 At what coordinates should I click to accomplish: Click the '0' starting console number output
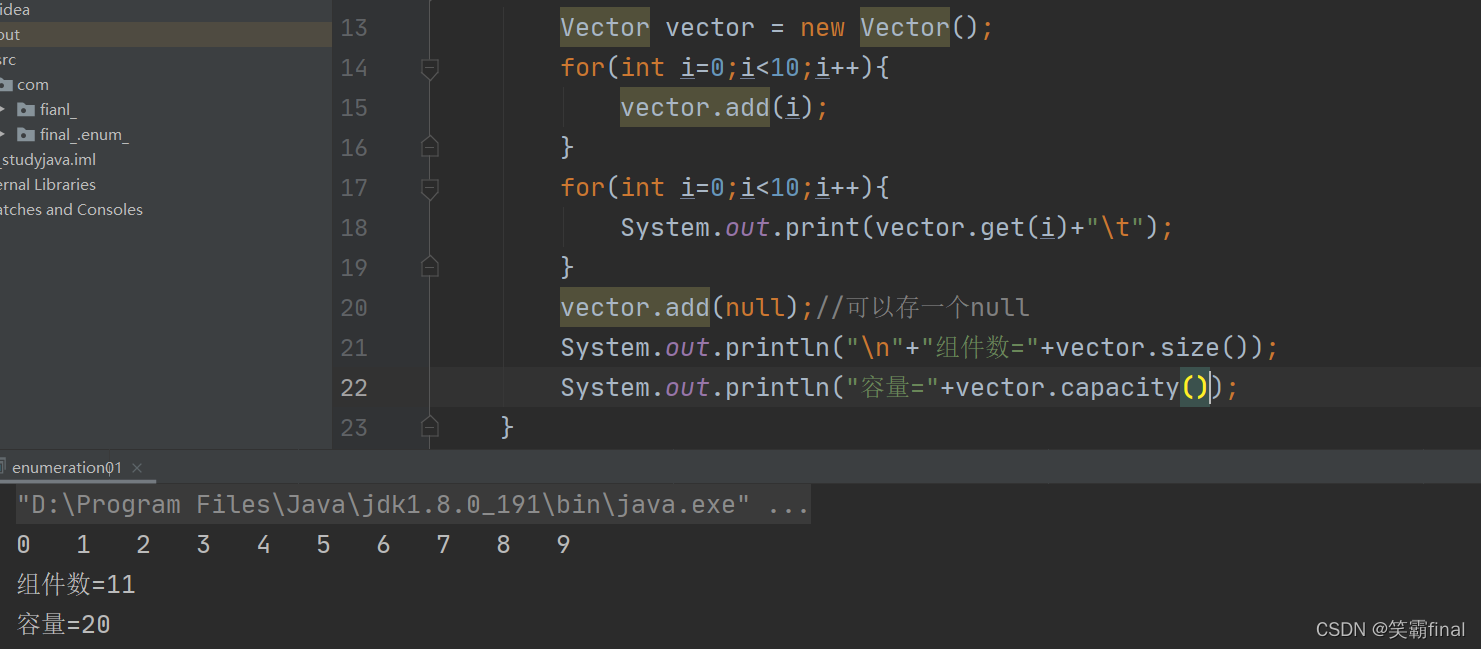click(x=23, y=545)
